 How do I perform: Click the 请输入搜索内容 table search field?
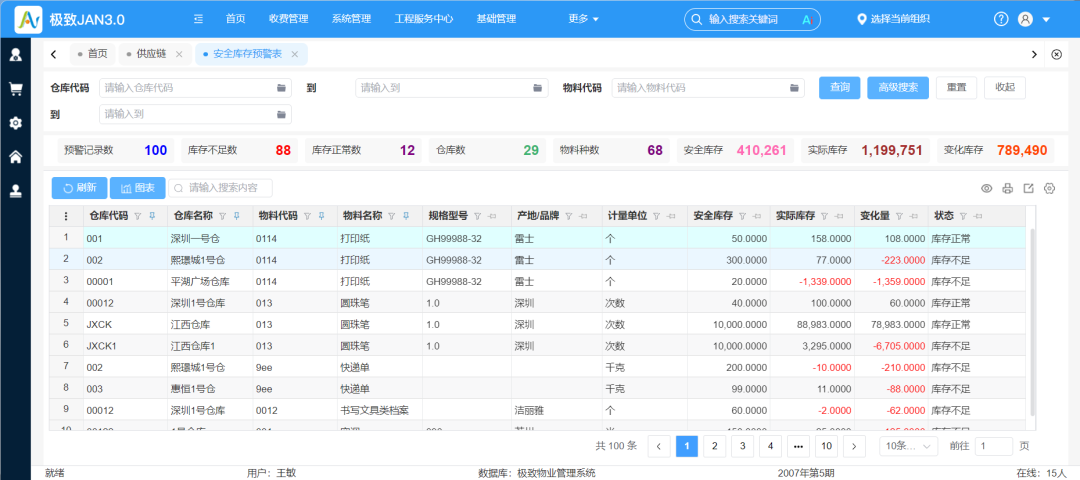point(220,188)
